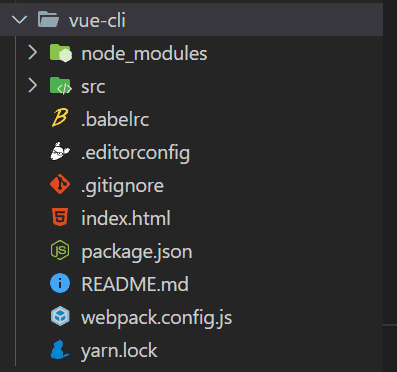
Task: Click the src code folder icon
Action: [x=60, y=86]
